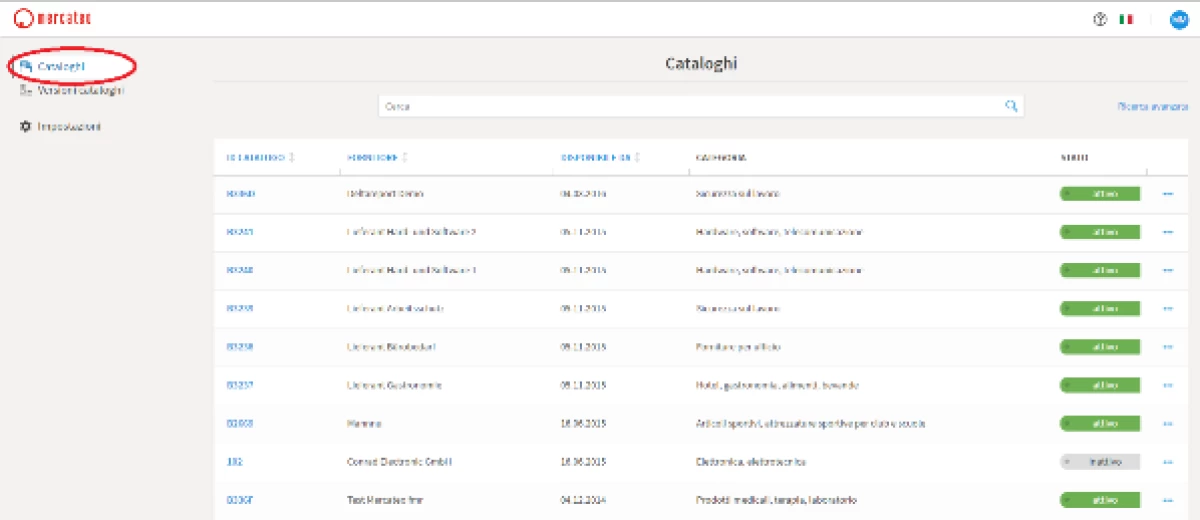1200x520 pixels.
Task: Click the Mercateo logo
Action: click(x=52, y=18)
